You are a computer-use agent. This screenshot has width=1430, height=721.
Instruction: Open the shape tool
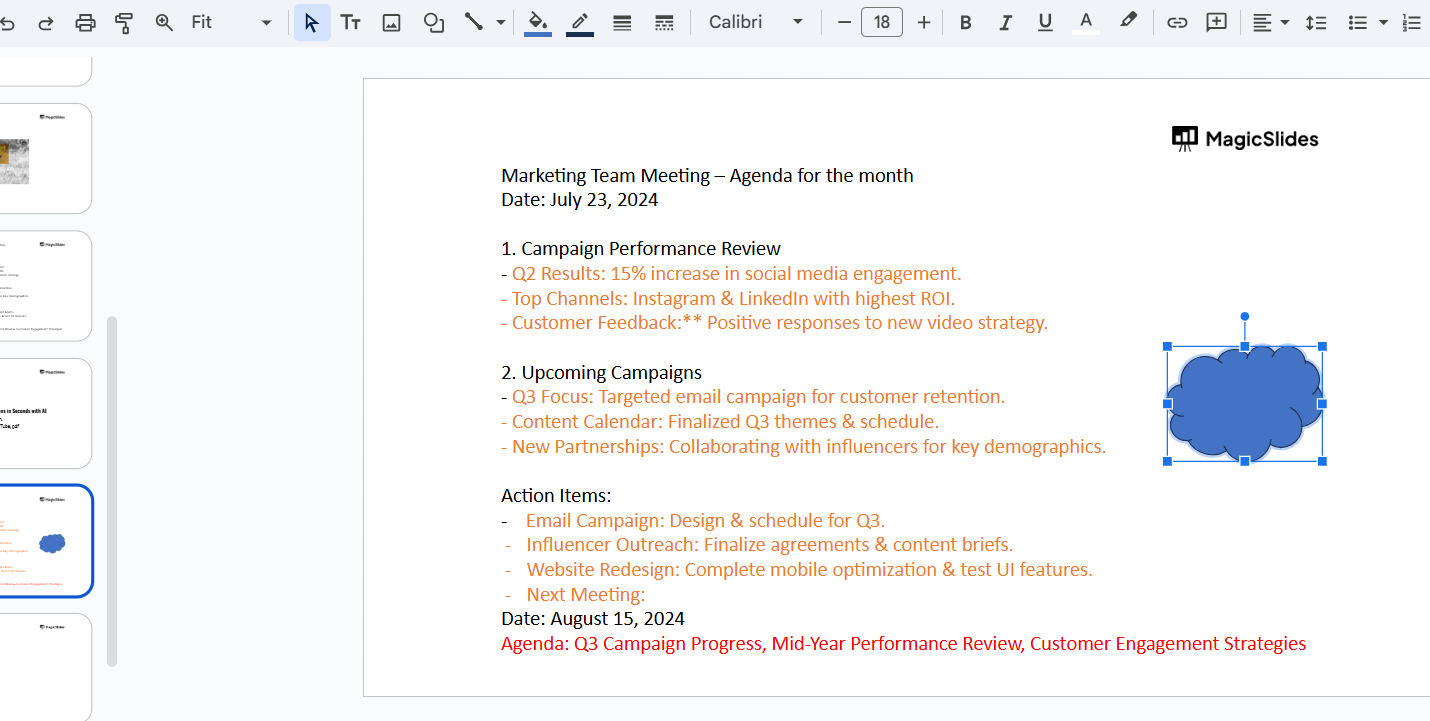coord(434,22)
